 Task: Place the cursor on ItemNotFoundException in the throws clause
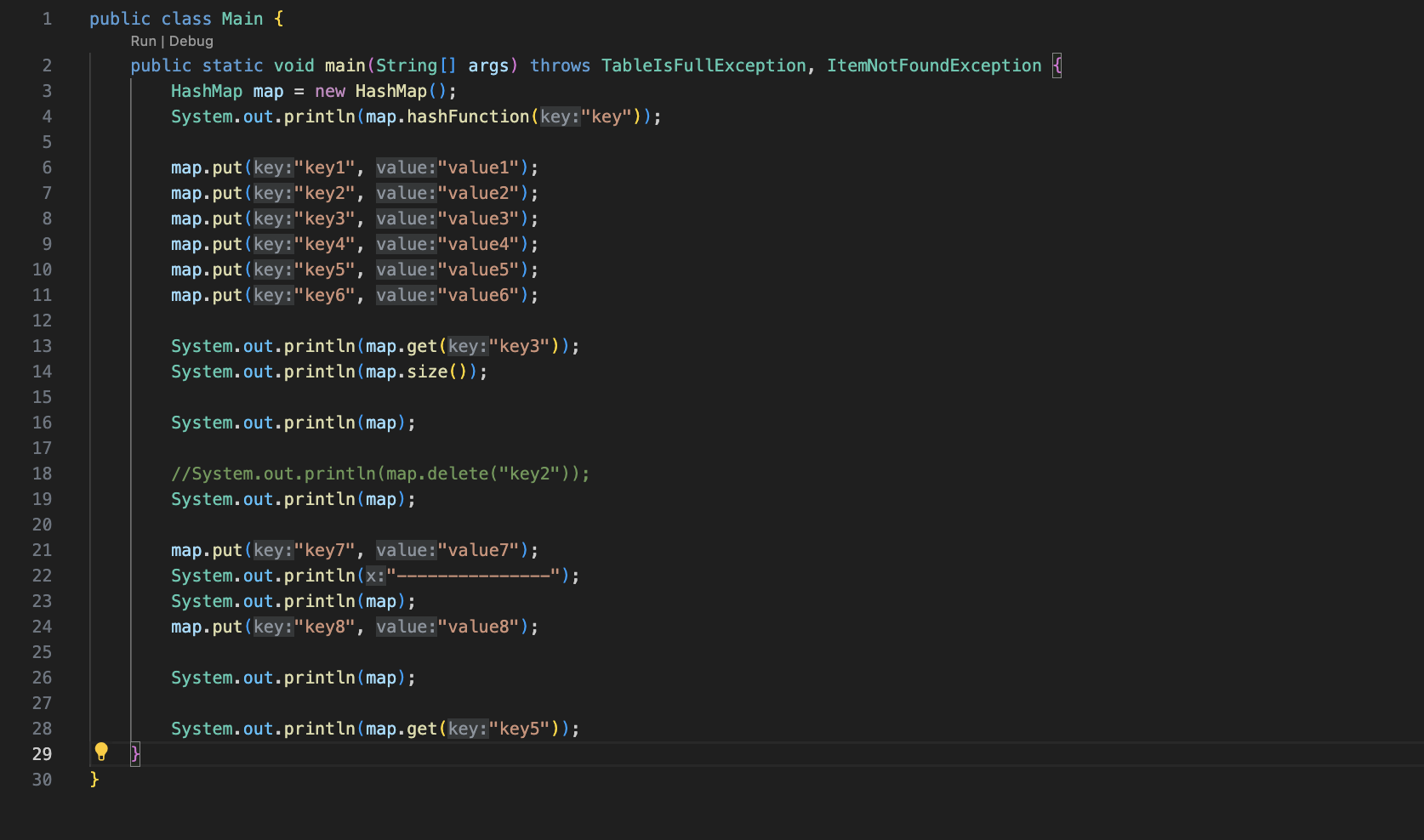tap(933, 65)
